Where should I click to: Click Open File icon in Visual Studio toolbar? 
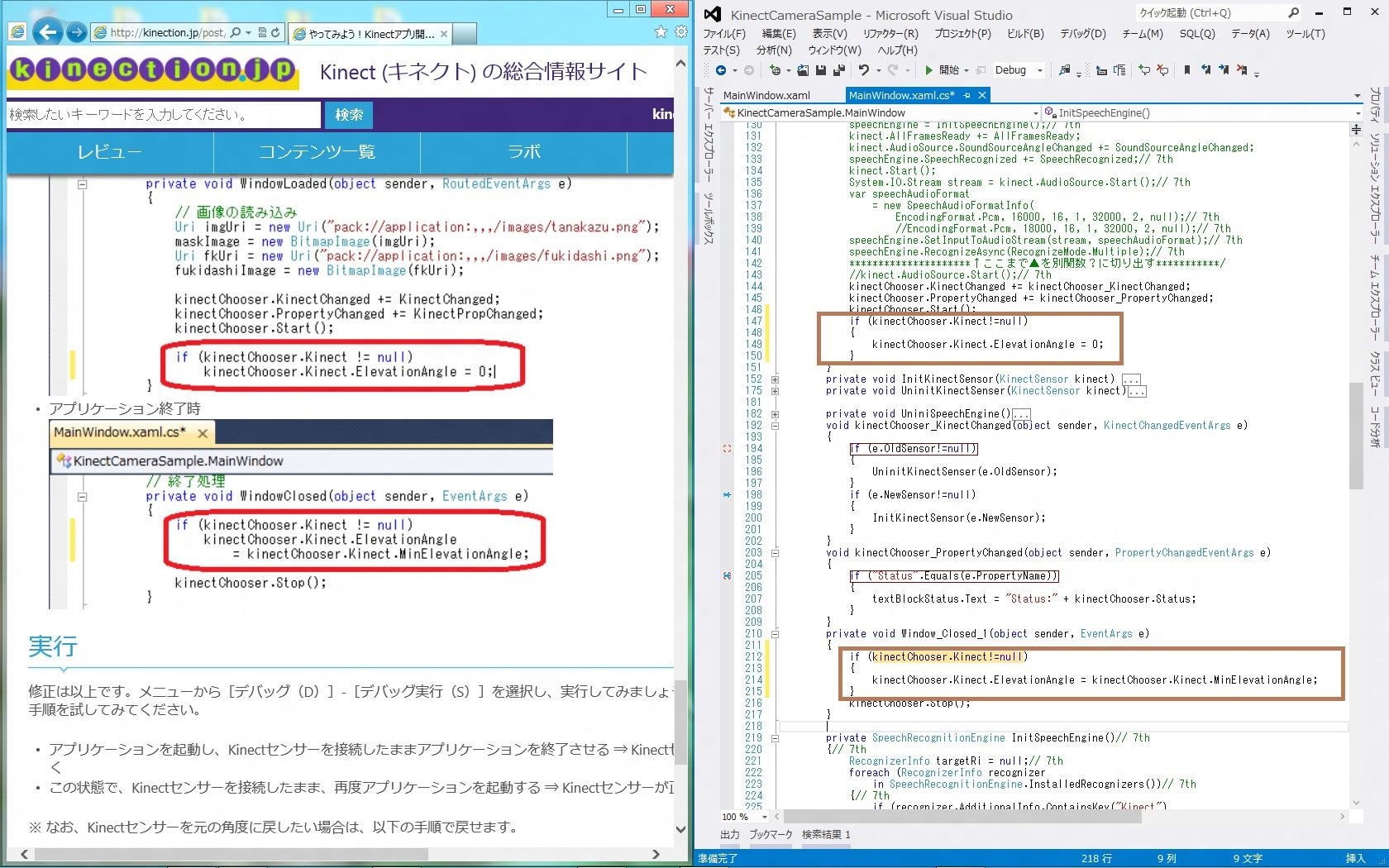[x=803, y=70]
